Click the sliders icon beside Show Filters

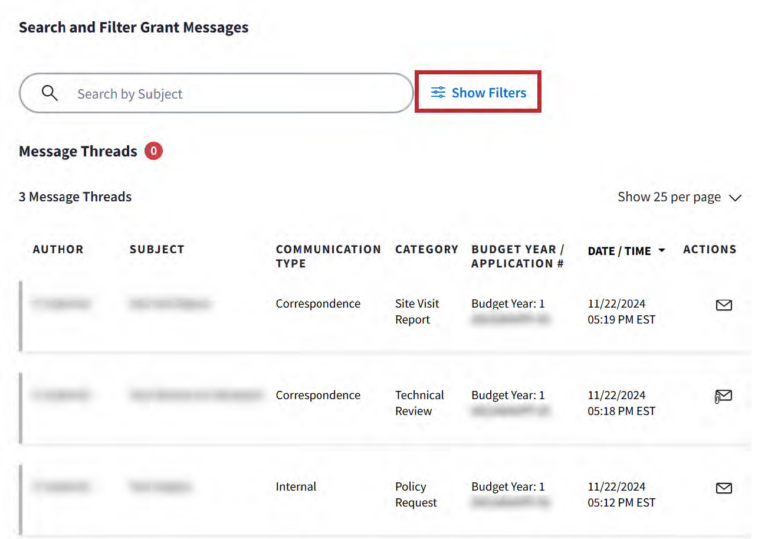438,93
